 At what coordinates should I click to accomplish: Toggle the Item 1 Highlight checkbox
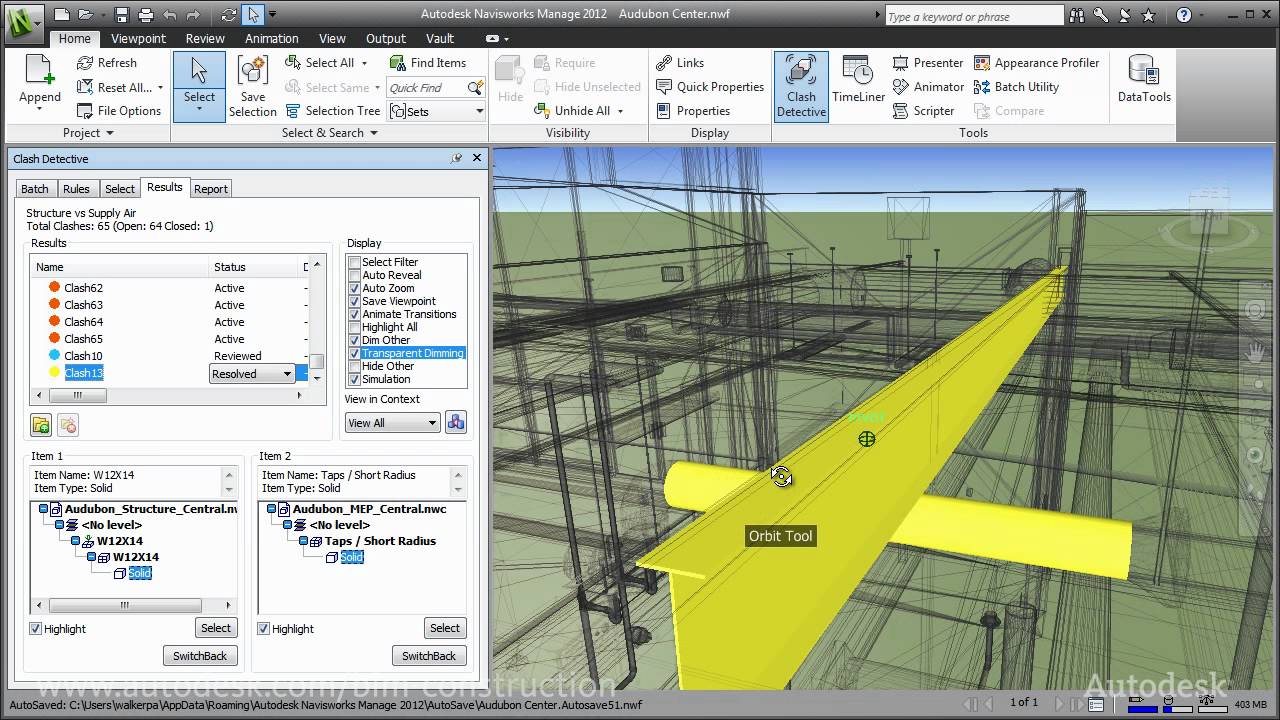pos(36,629)
